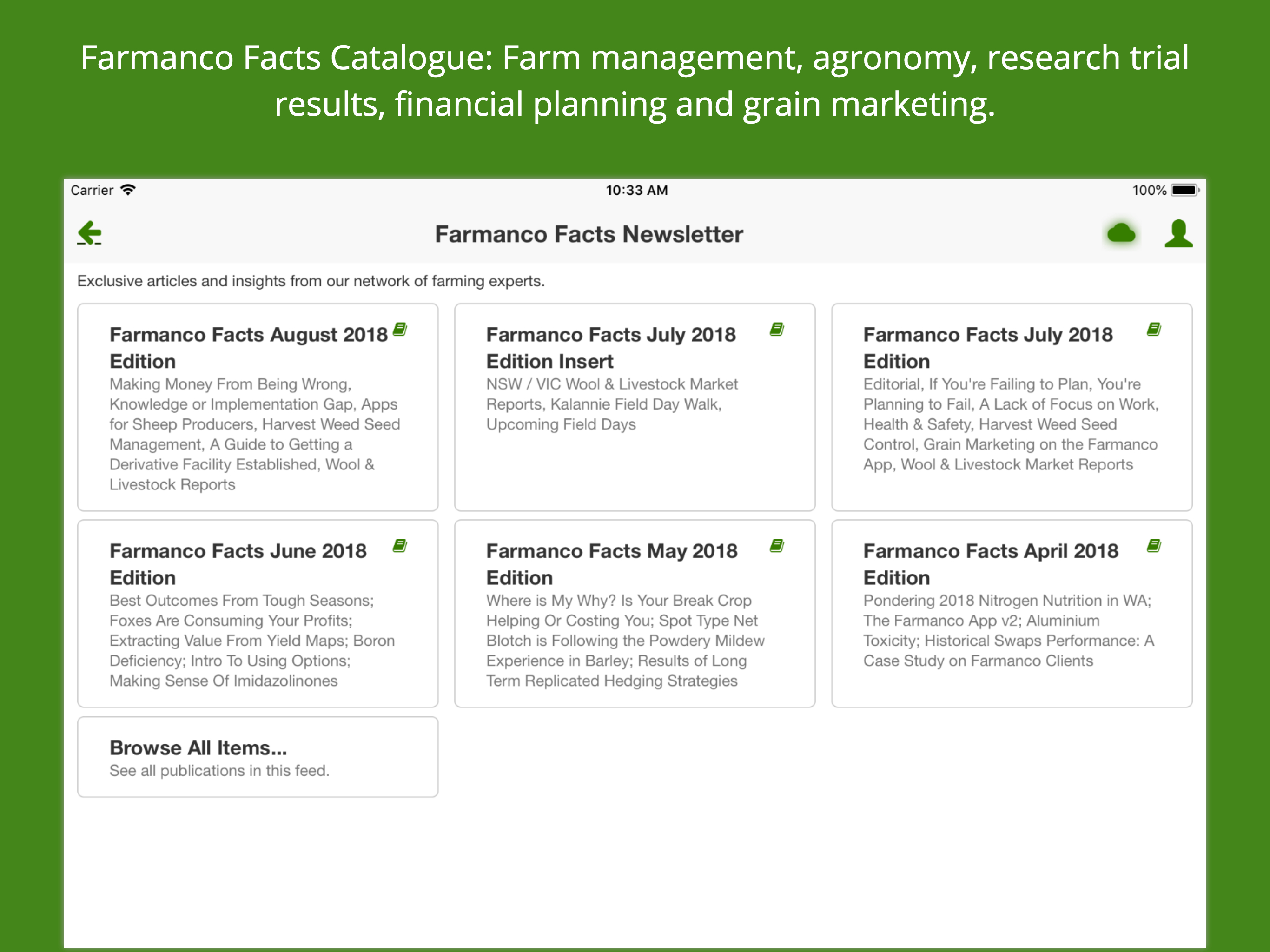Click the 'Pondering 2018 Nitrogen Nutrition' summary
This screenshot has width=1270, height=952.
(x=1008, y=630)
